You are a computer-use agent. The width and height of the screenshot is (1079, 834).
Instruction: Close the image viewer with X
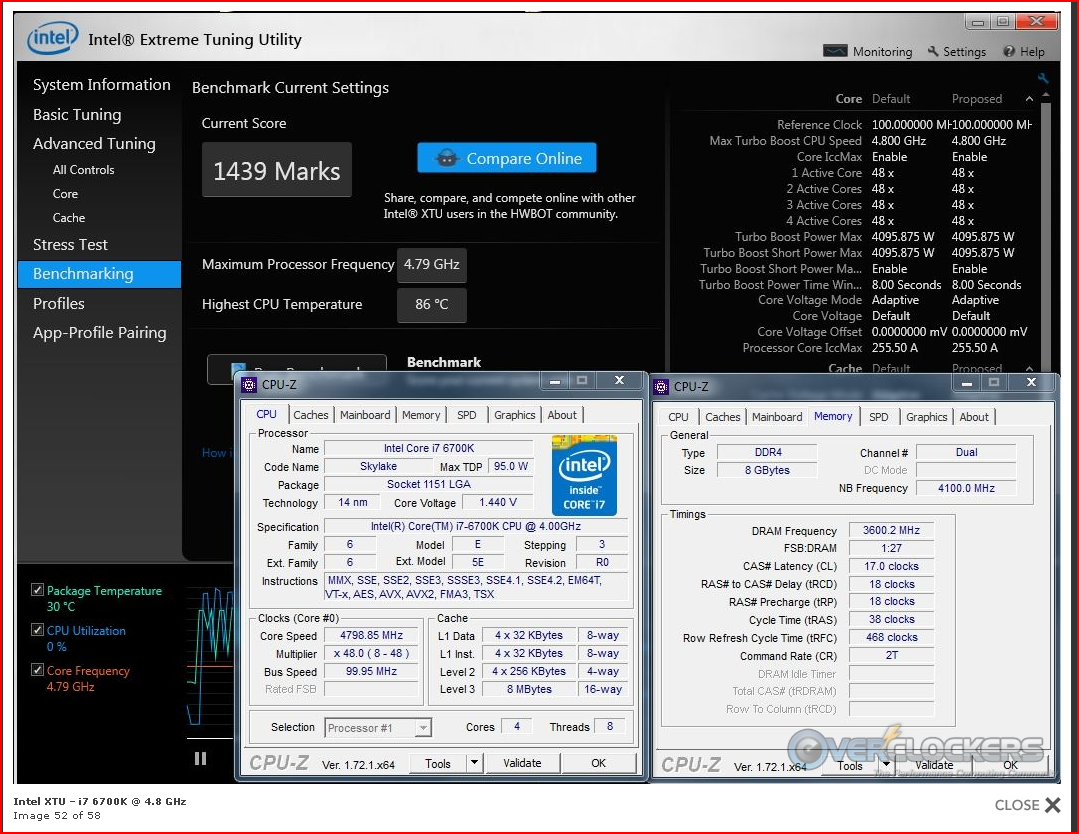[1052, 805]
